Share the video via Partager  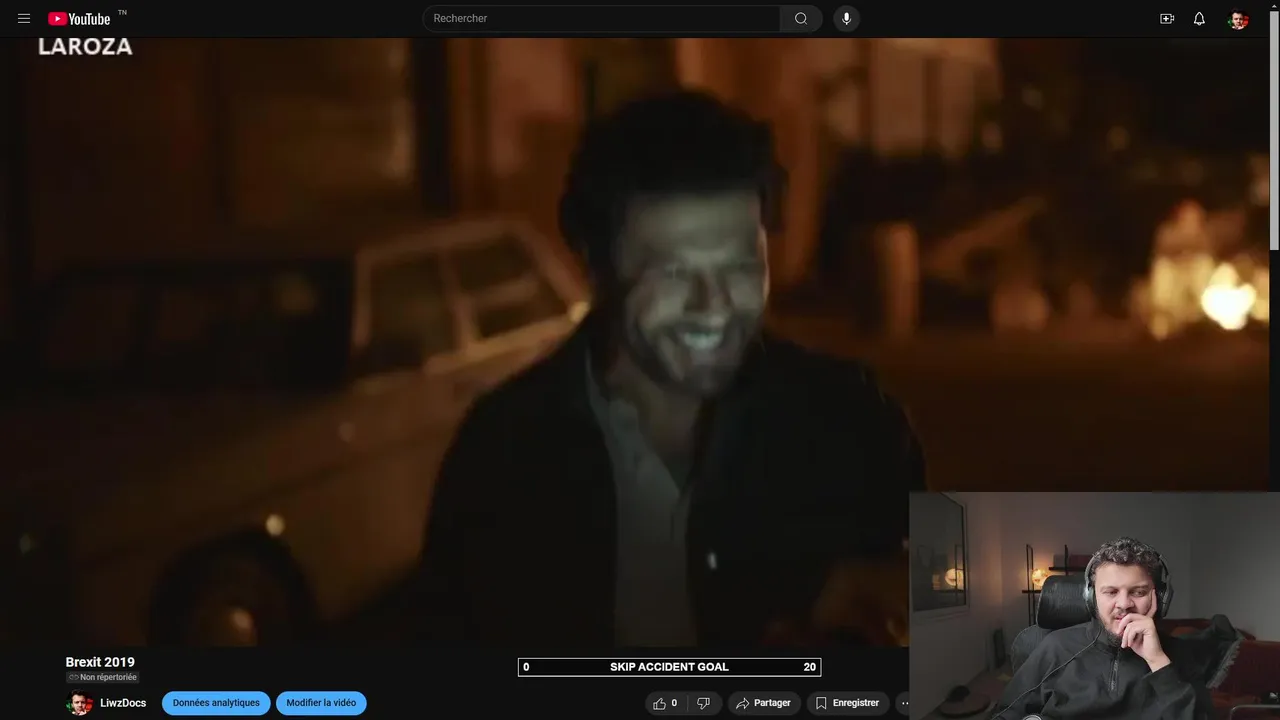(x=764, y=703)
